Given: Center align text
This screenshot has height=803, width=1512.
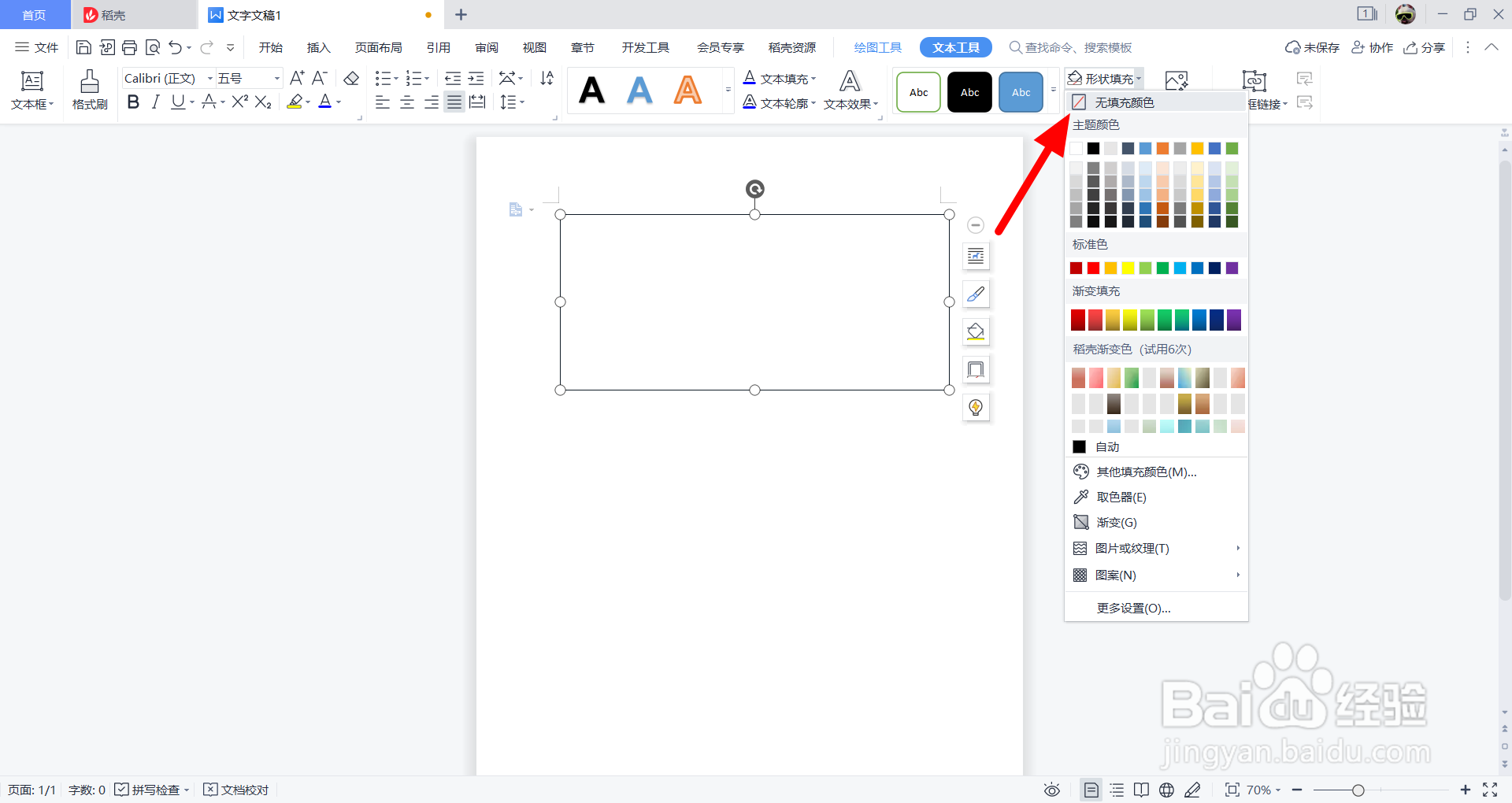Looking at the screenshot, I should point(407,102).
